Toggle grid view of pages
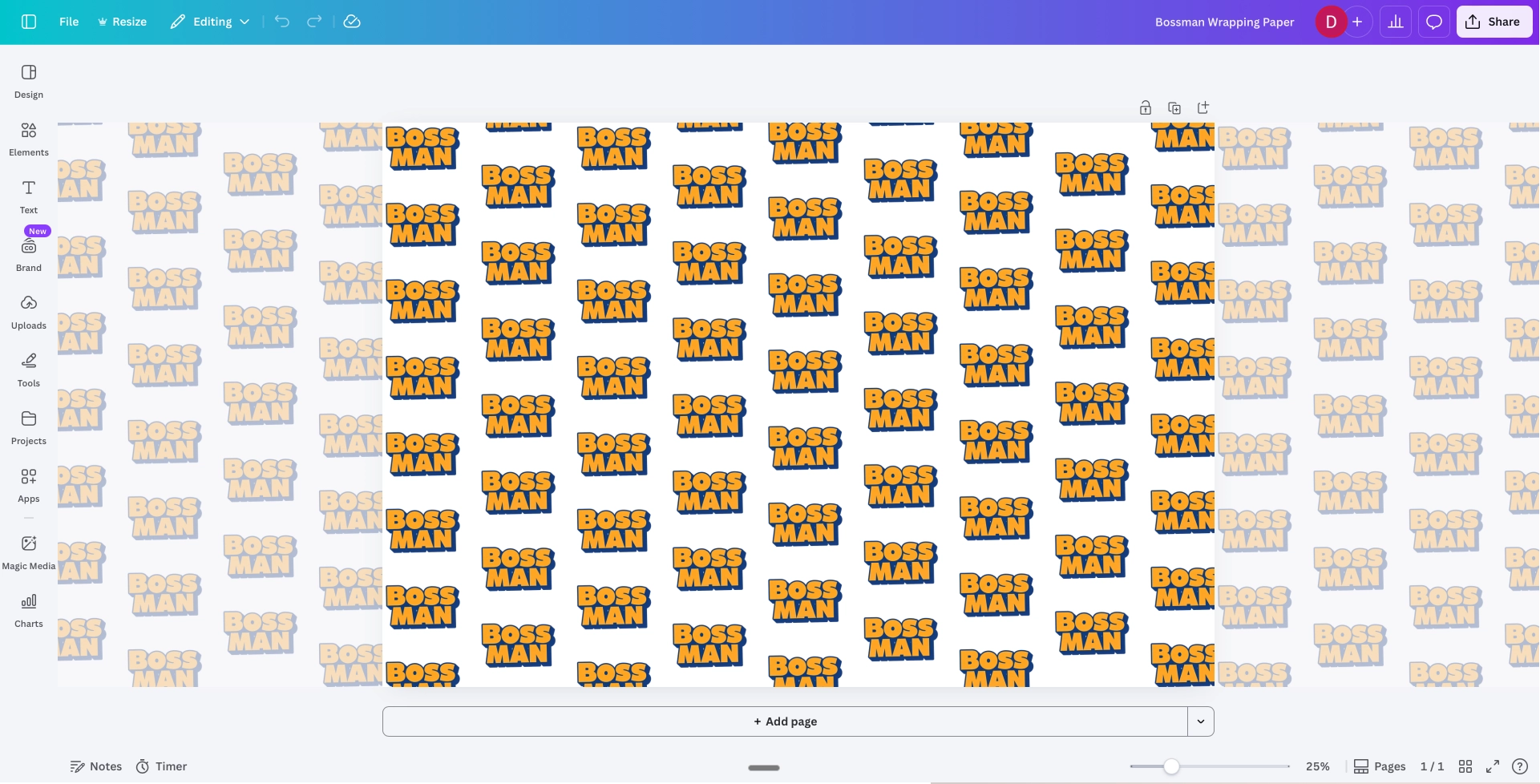The width and height of the screenshot is (1540, 784). (1465, 766)
